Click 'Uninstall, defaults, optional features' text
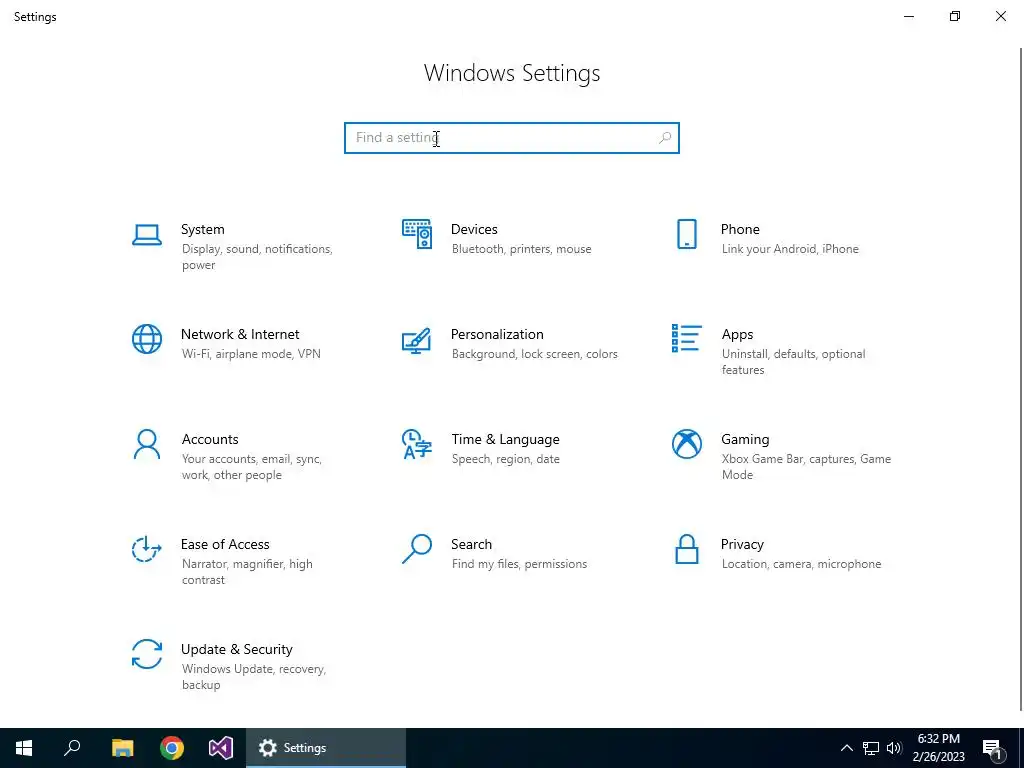1024x768 pixels. coord(793,362)
